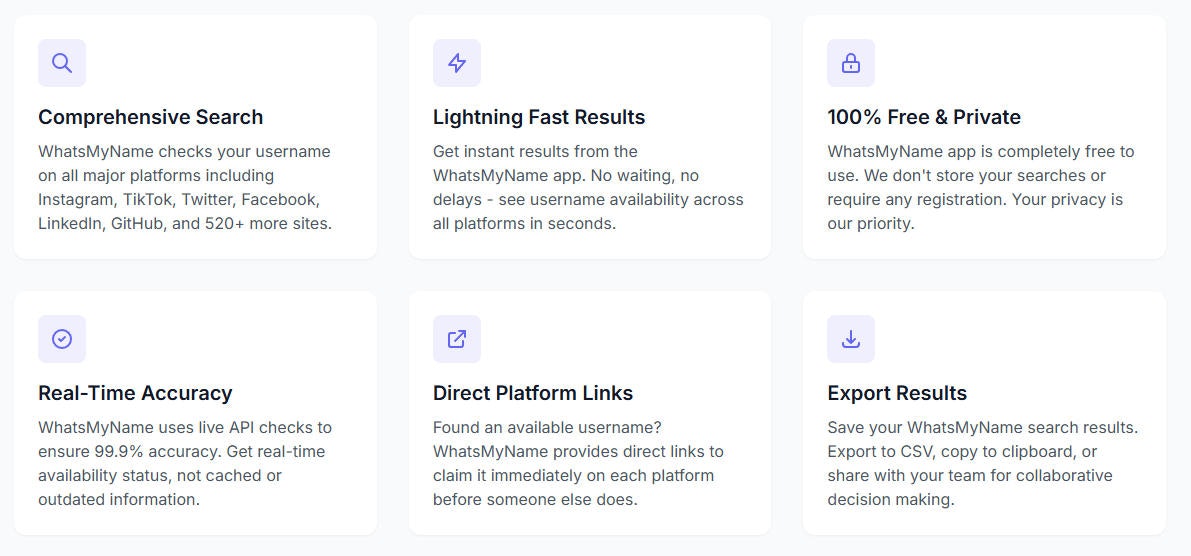The width and height of the screenshot is (1191, 556).
Task: Click the Lightning Fast Results description paragraph
Action: pos(588,188)
